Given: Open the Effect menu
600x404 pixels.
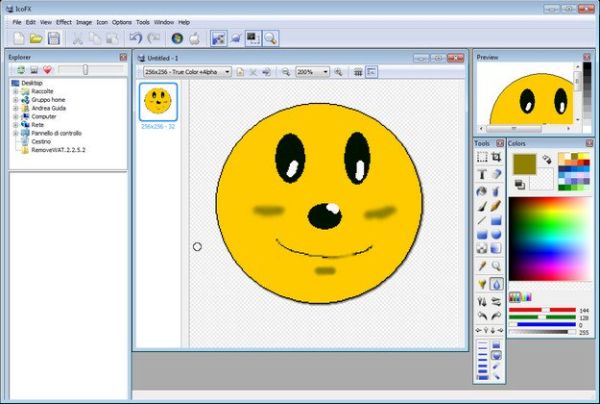Looking at the screenshot, I should pyautogui.click(x=64, y=21).
